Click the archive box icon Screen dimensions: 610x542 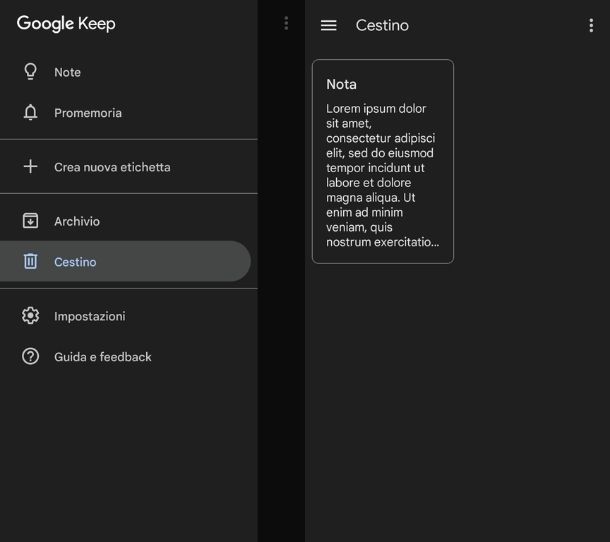tap(30, 221)
